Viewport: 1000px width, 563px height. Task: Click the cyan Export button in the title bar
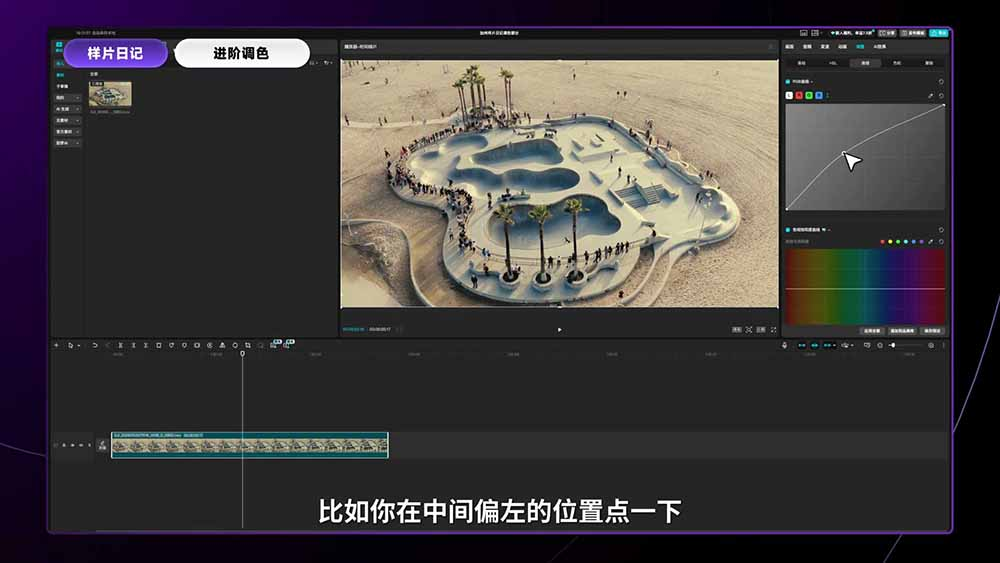pyautogui.click(x=939, y=33)
